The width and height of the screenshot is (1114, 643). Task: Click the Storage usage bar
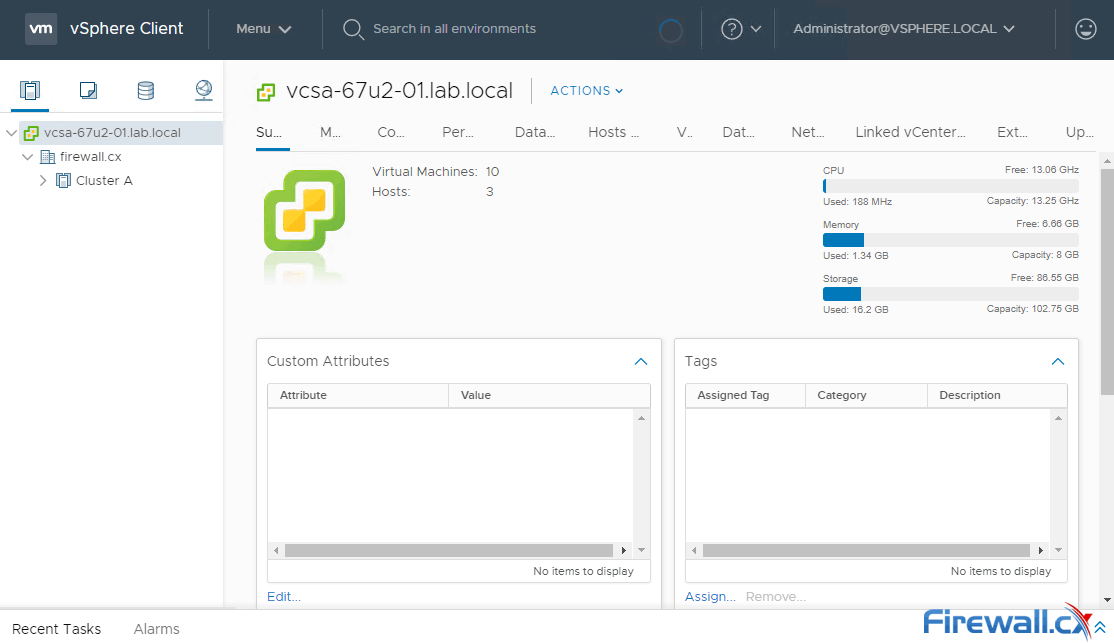tap(951, 294)
